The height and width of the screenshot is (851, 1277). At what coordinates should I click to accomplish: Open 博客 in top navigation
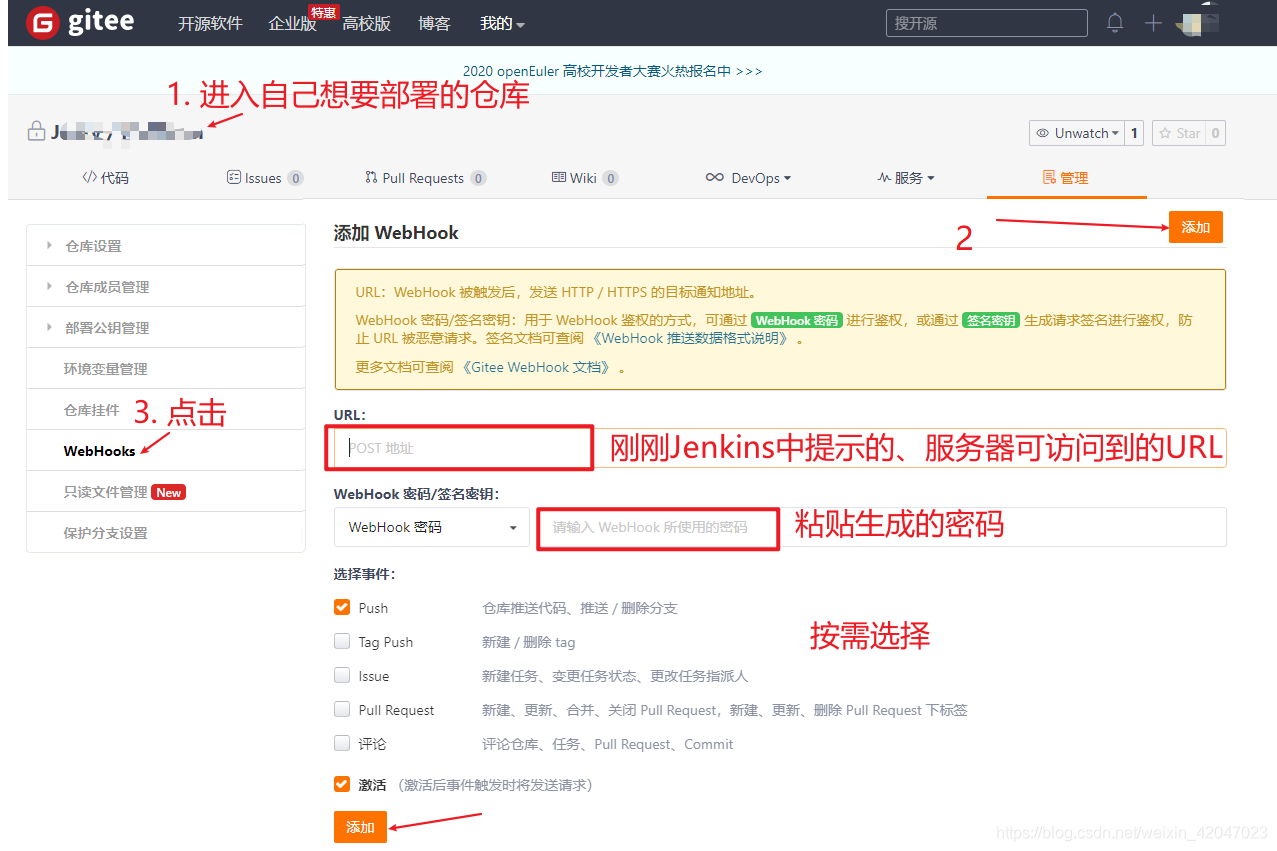click(434, 23)
